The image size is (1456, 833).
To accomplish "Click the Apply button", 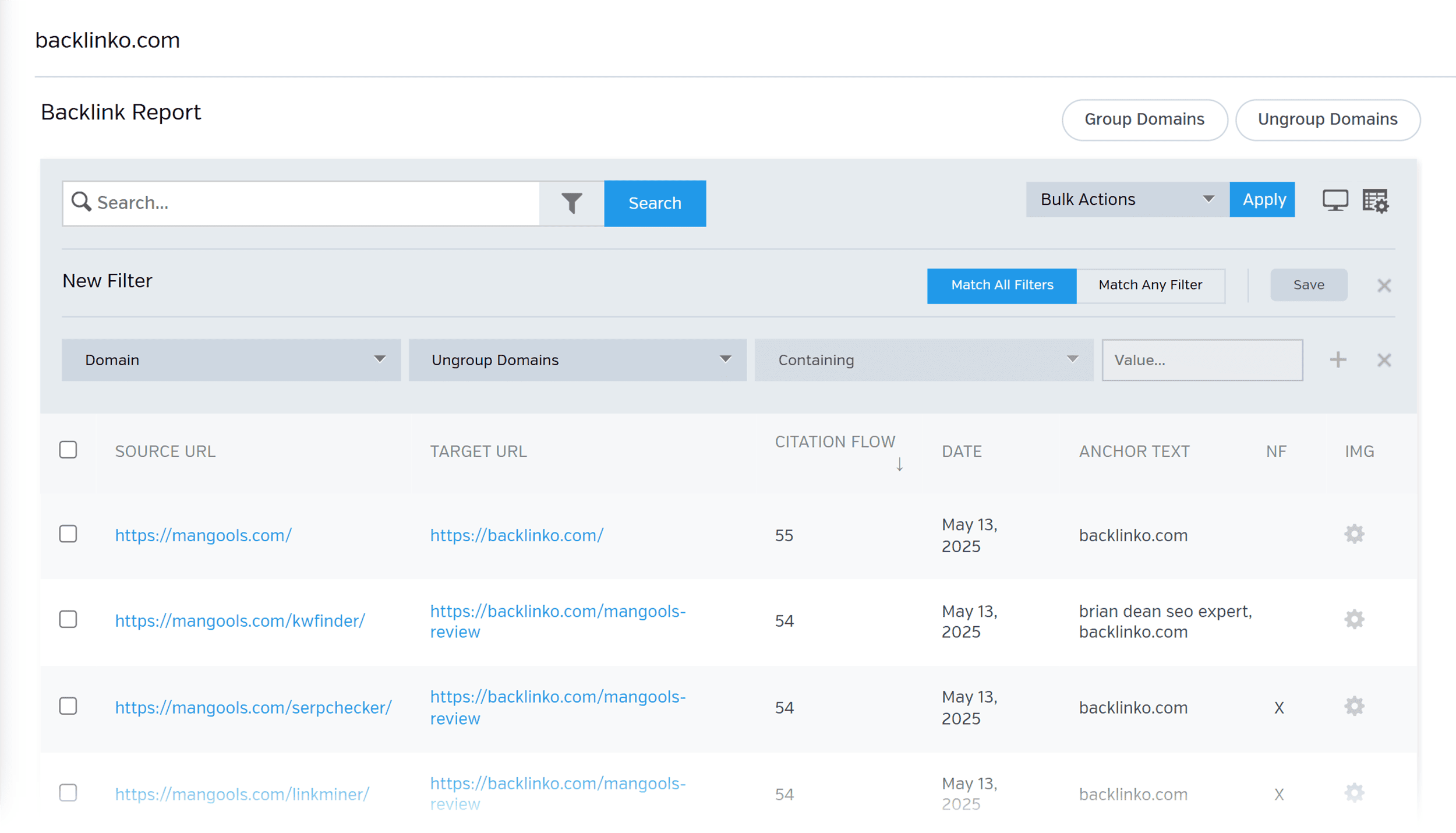I will 1262,199.
